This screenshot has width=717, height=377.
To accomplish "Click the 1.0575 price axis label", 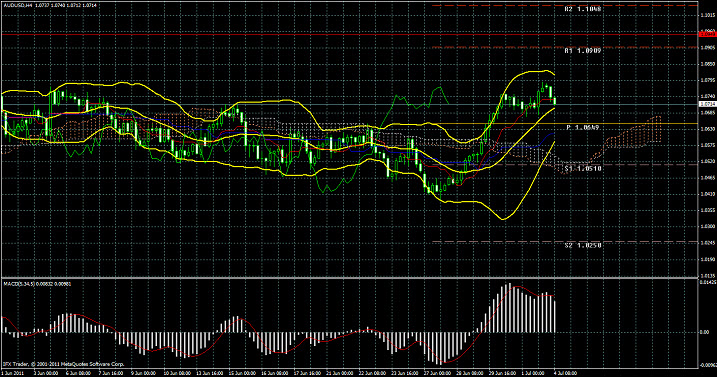I will tap(707, 145).
